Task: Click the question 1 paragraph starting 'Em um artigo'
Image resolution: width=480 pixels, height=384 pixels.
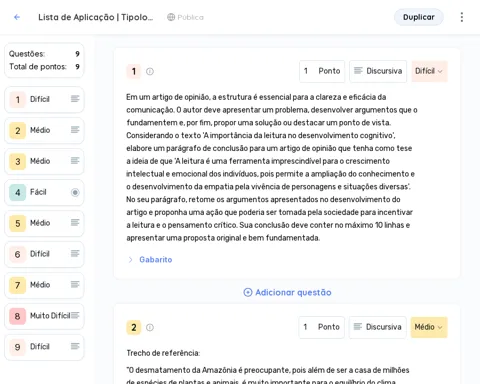Action: [x=272, y=167]
